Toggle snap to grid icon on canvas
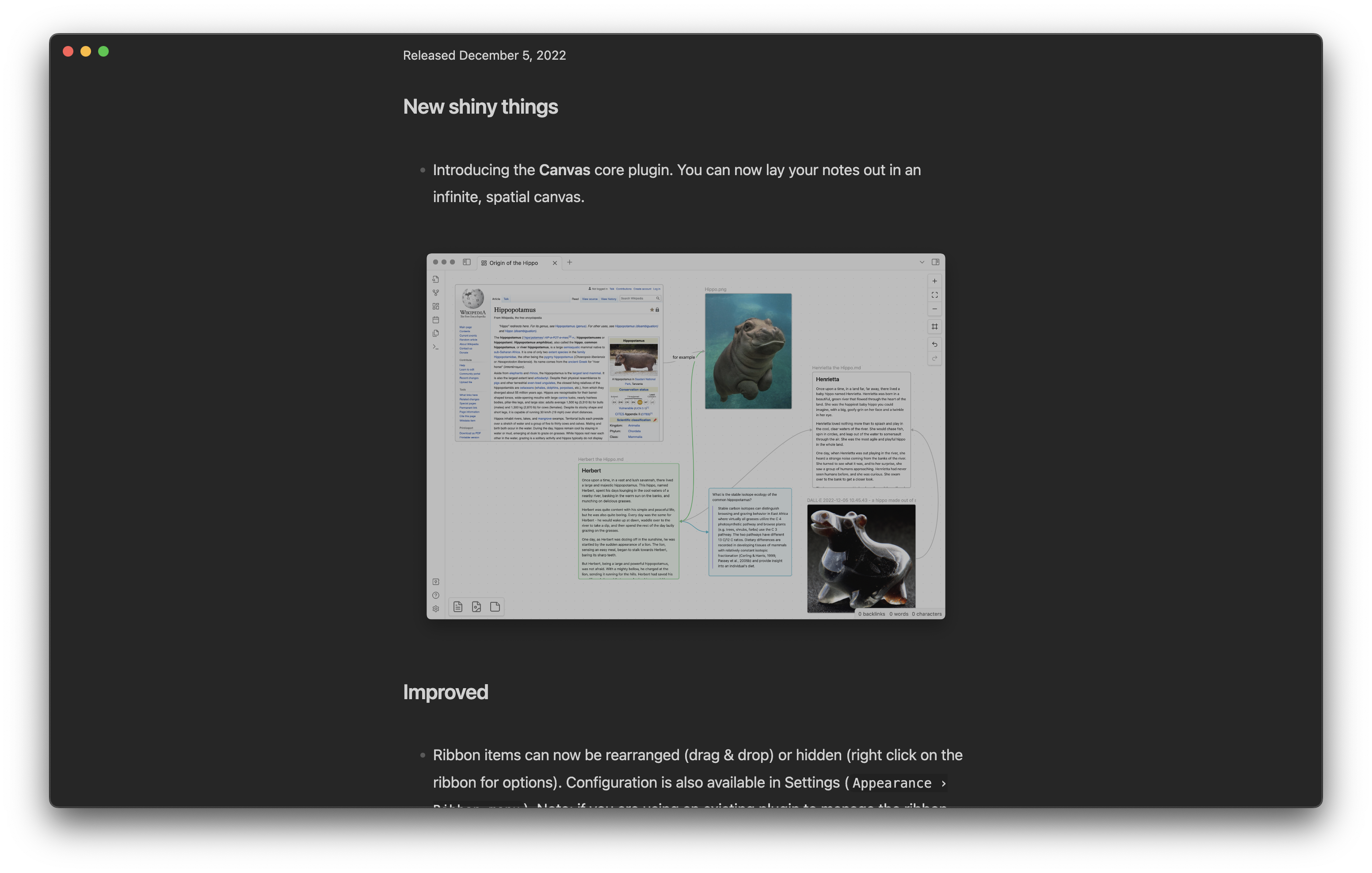This screenshot has height=873, width=1372. pyautogui.click(x=934, y=327)
